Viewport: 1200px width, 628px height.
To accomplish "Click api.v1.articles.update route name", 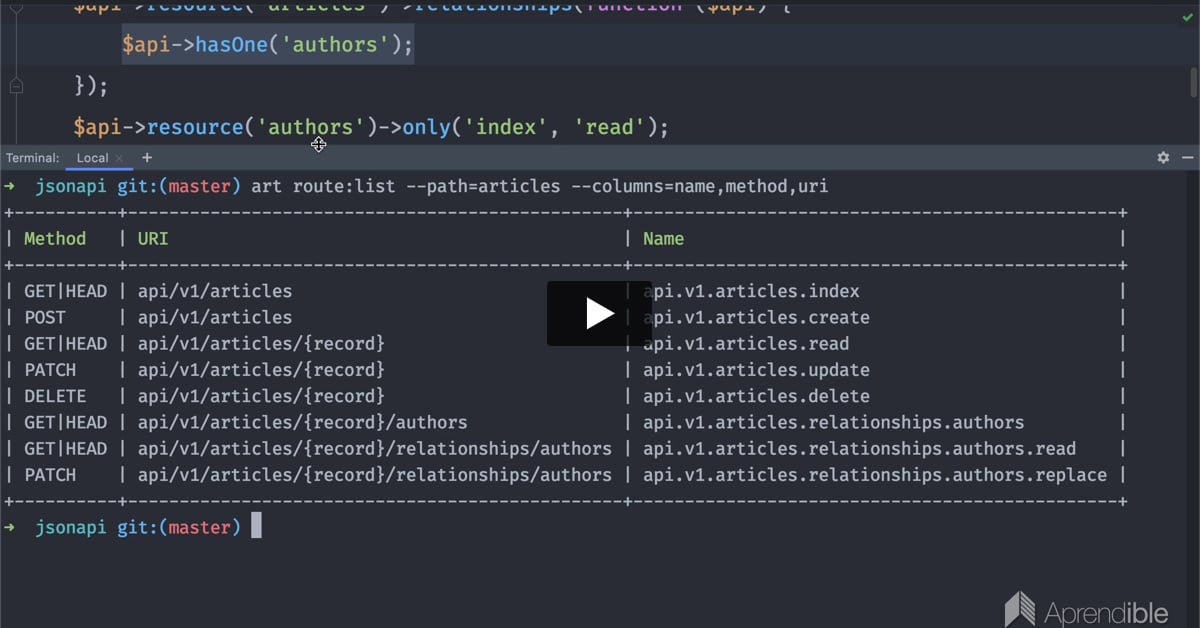I will tap(756, 370).
